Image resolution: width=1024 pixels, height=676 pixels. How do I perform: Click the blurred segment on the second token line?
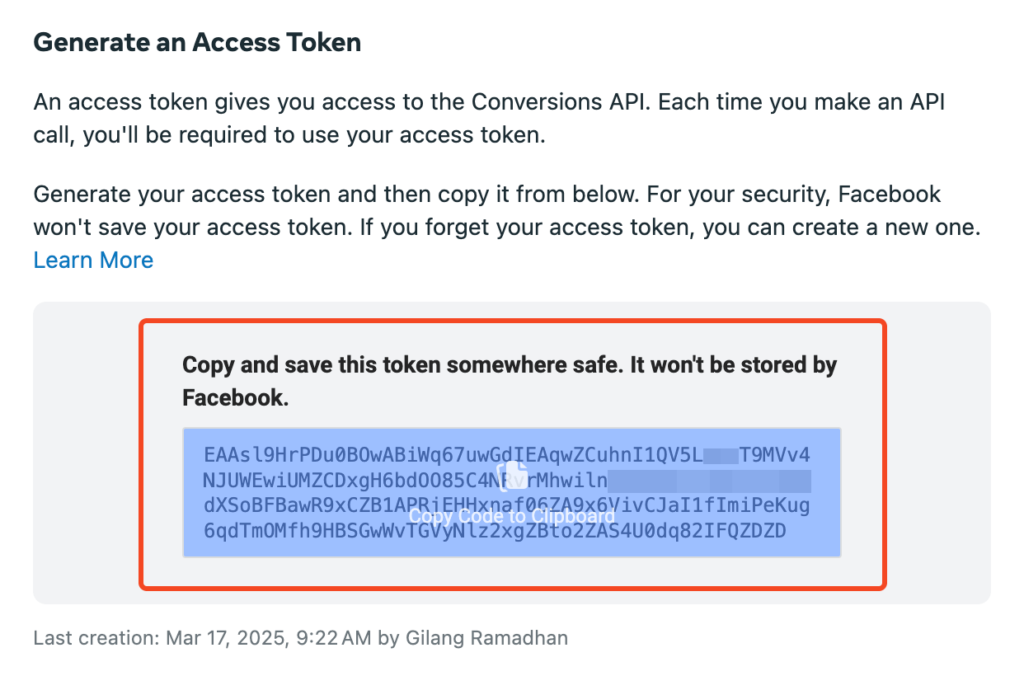(x=710, y=479)
